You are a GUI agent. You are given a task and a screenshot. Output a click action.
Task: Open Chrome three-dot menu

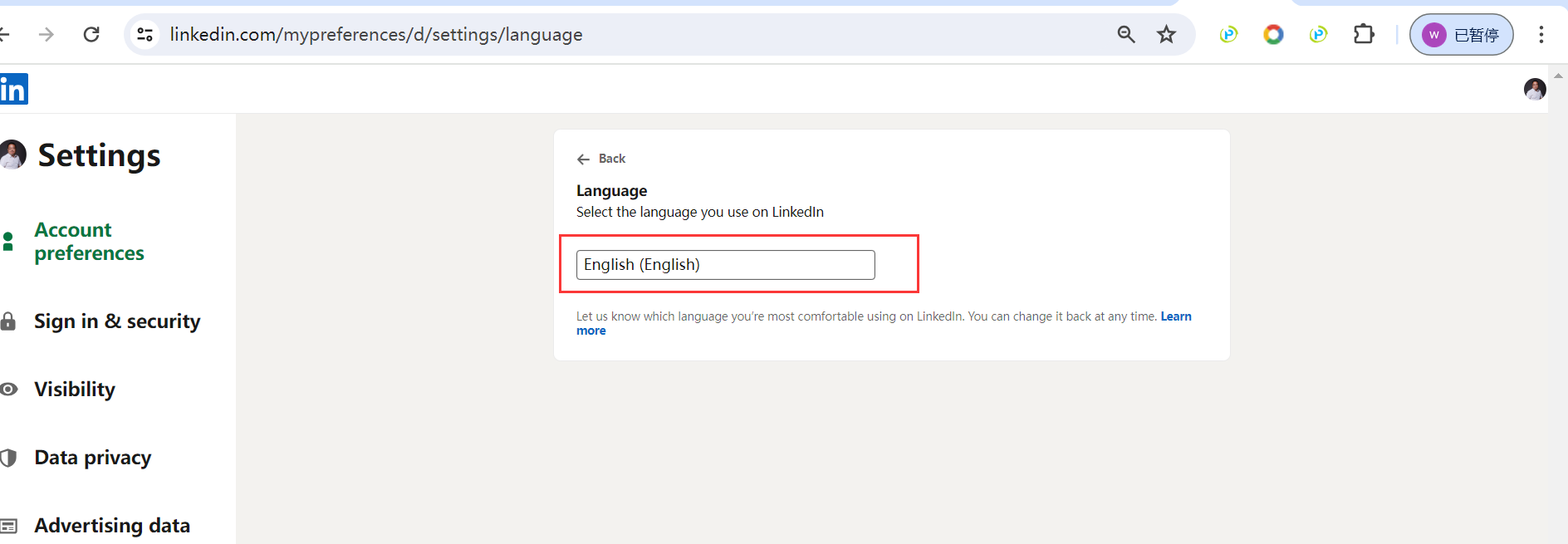(1541, 34)
